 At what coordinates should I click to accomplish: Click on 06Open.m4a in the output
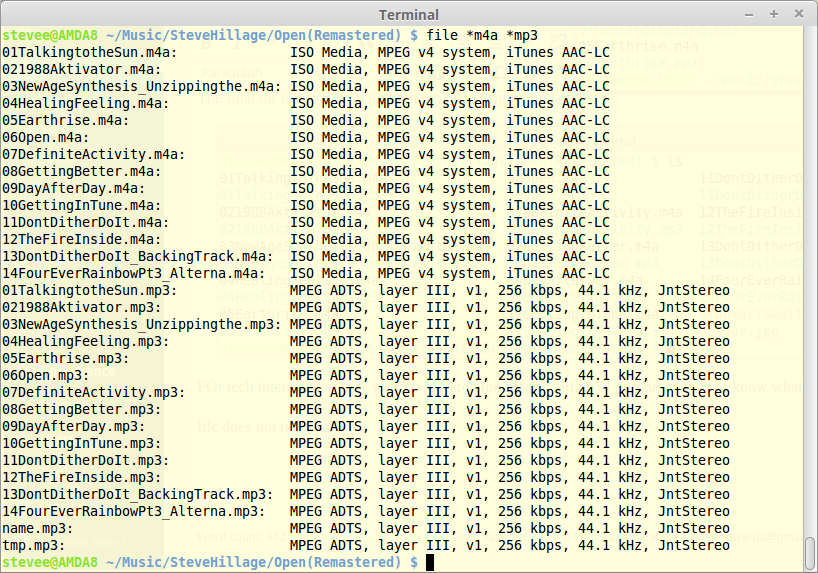click(44, 137)
